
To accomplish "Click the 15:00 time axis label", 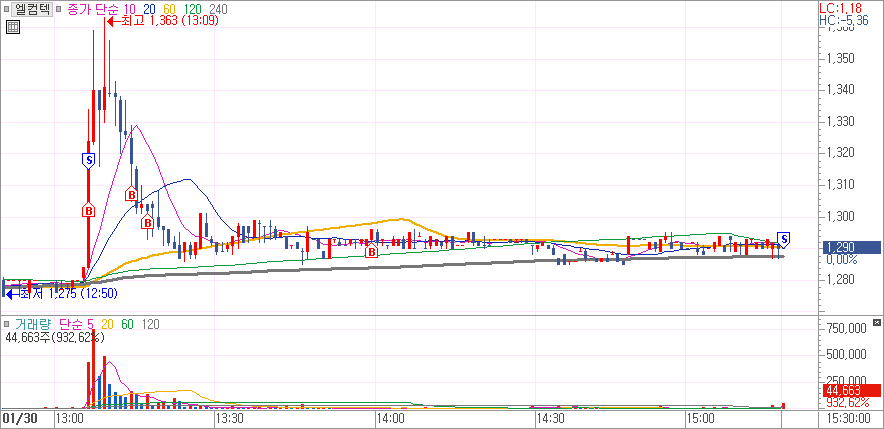I will (700, 419).
